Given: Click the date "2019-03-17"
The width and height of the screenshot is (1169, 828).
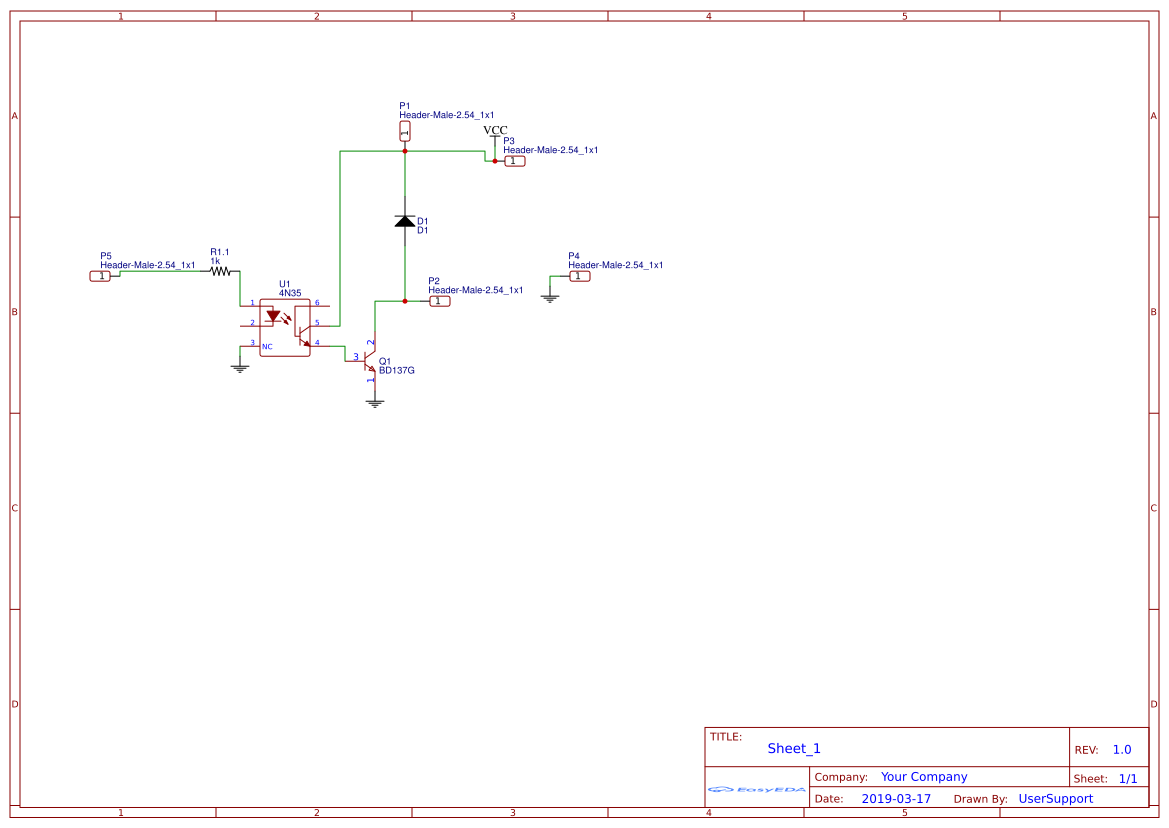Looking at the screenshot, I should pyautogui.click(x=896, y=798).
